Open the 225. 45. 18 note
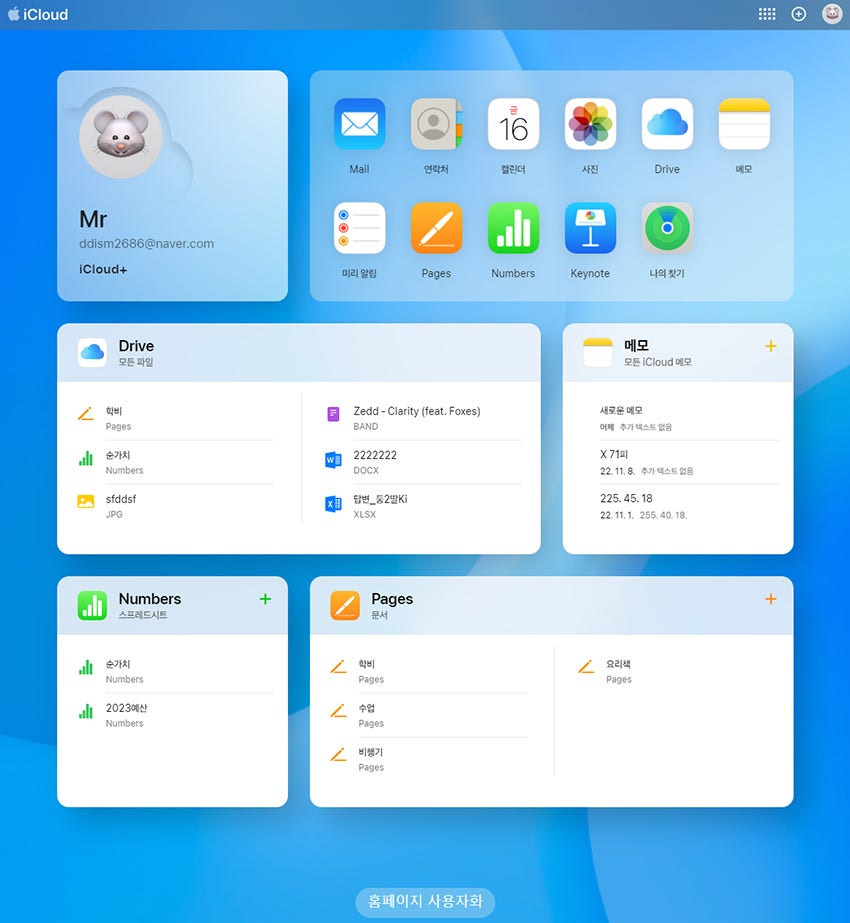 689,506
